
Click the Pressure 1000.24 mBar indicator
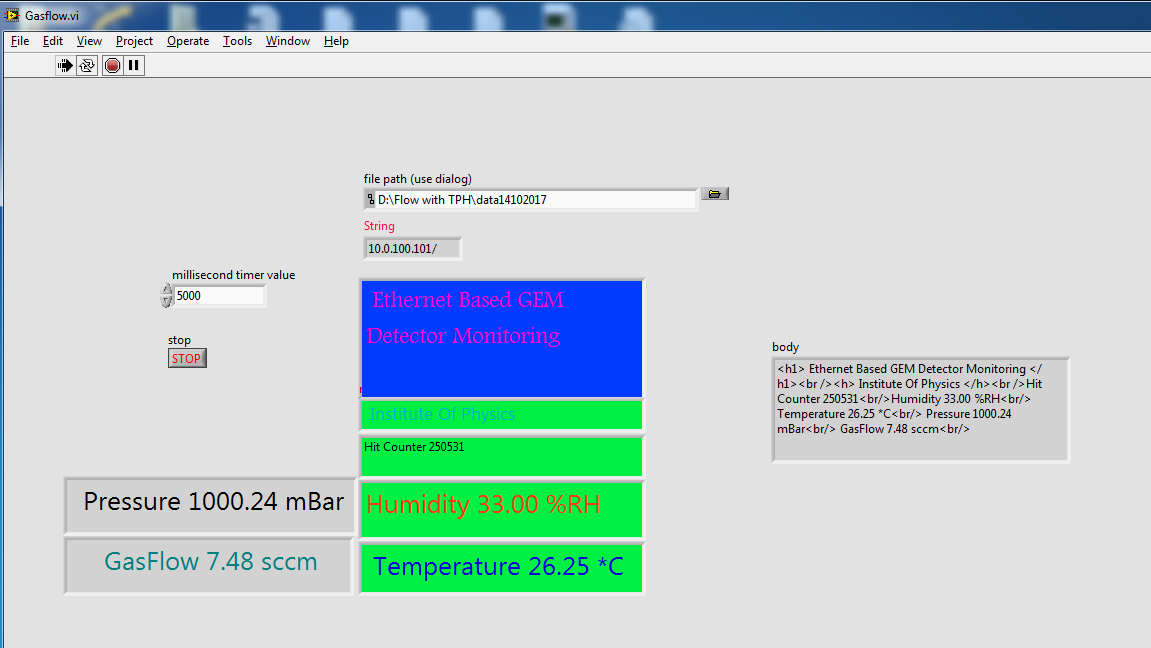pyautogui.click(x=210, y=505)
